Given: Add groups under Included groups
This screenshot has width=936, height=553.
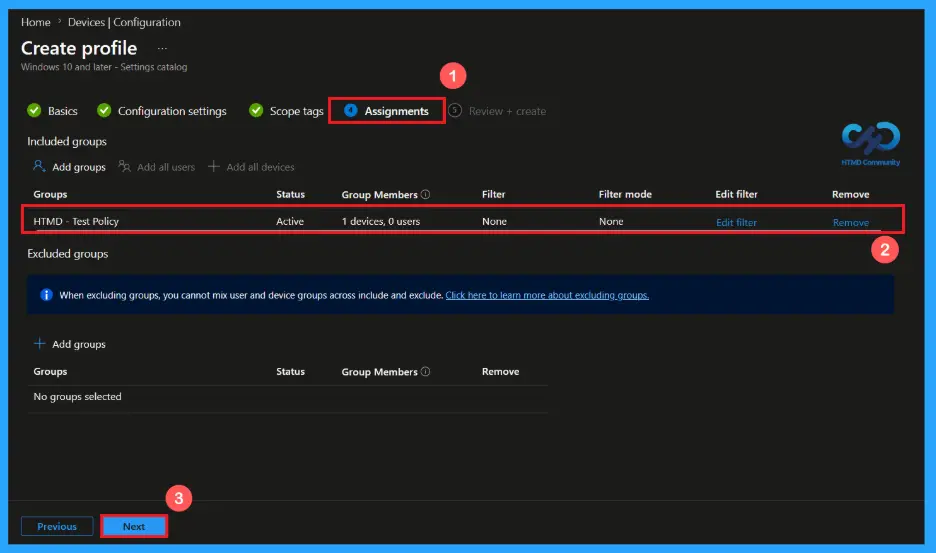Looking at the screenshot, I should (x=78, y=167).
